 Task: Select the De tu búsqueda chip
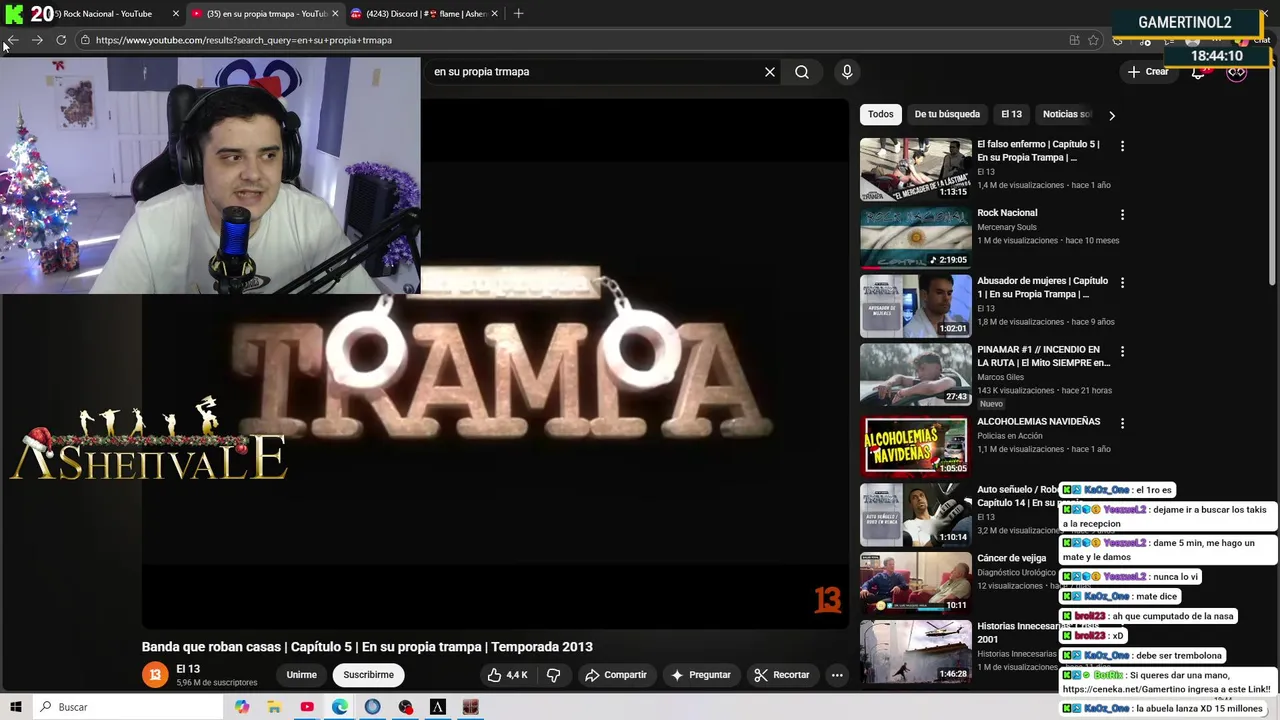click(x=947, y=114)
